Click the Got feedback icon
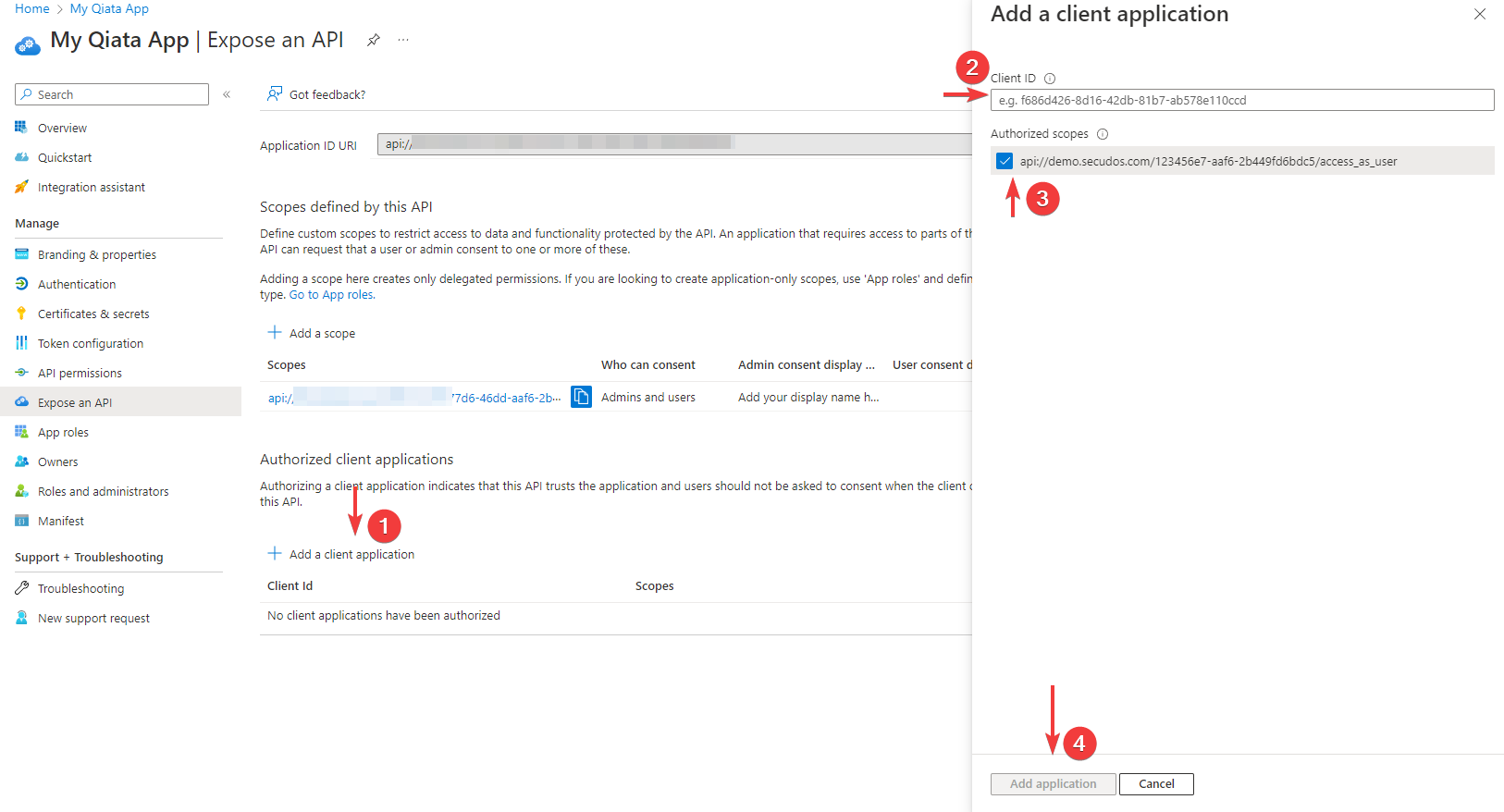Viewport: 1504px width, 812px height. (275, 94)
